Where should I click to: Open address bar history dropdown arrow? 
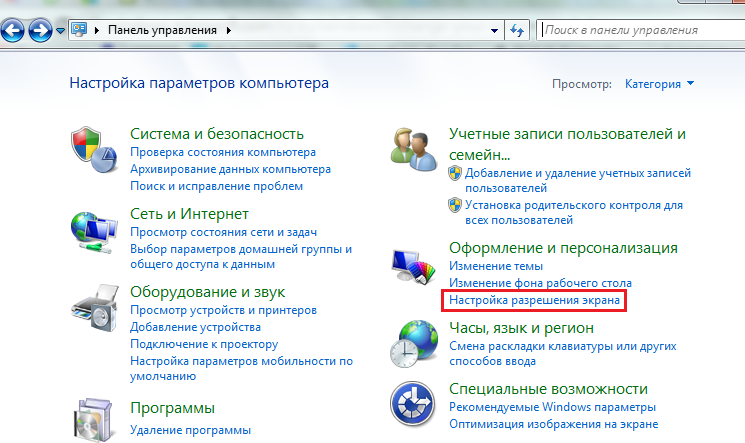[x=494, y=30]
